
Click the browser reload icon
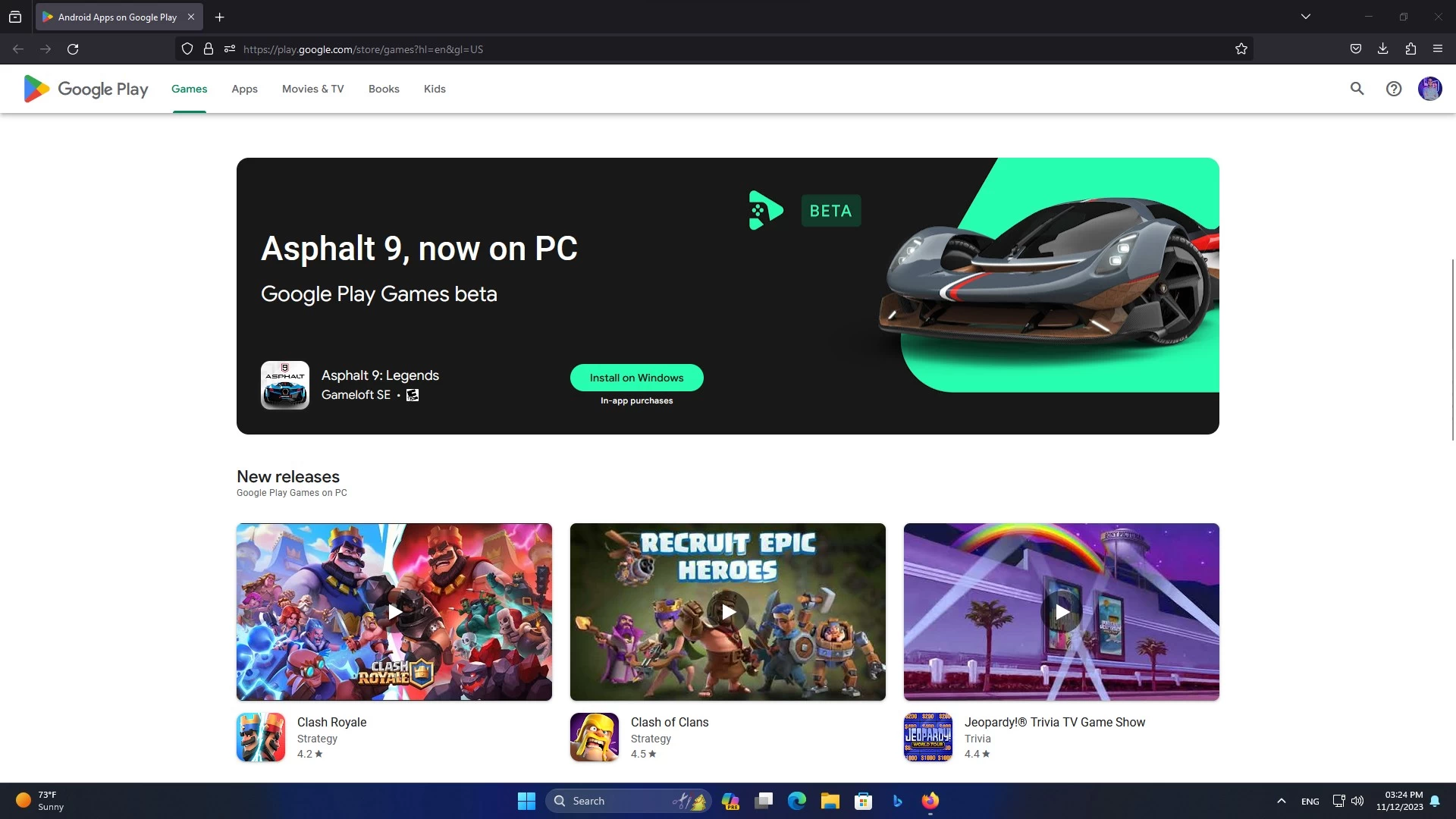pos(73,49)
